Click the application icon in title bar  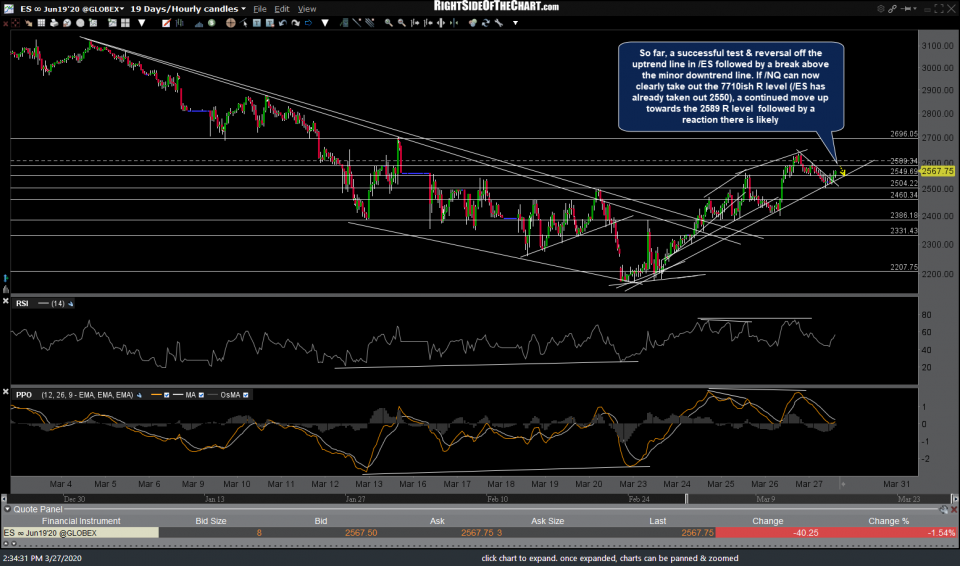(x=8, y=9)
